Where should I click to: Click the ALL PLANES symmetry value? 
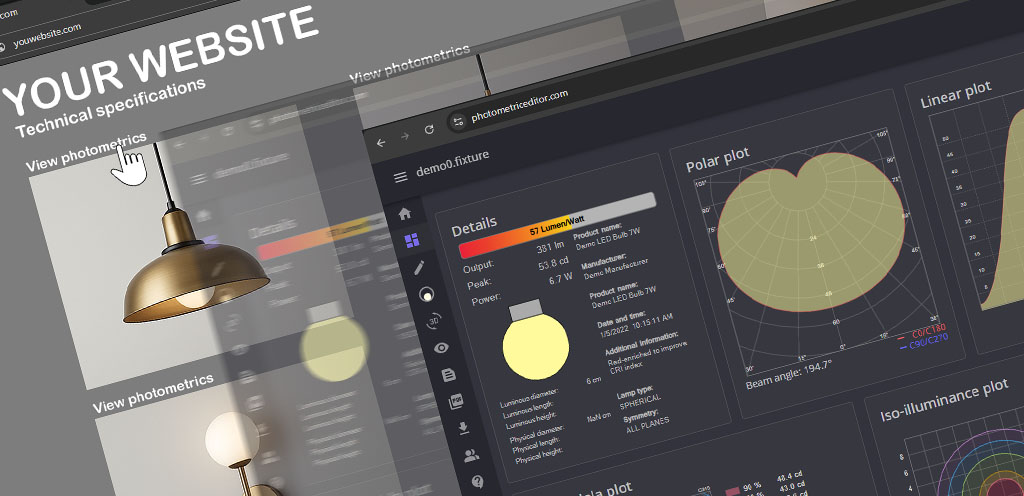647,425
